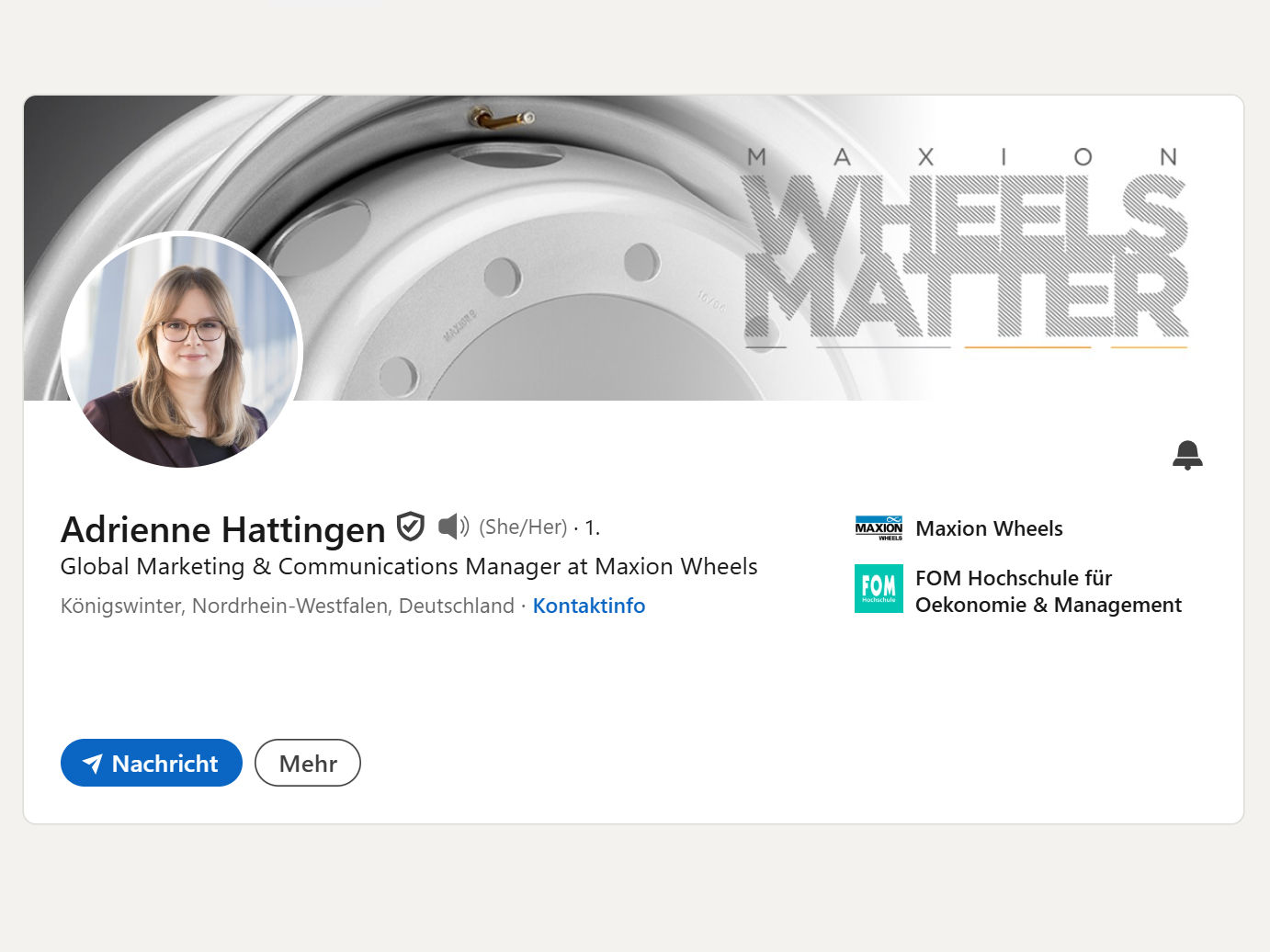This screenshot has height=952, width=1270.
Task: Click the 1. connection degree indicator
Action: click(592, 527)
